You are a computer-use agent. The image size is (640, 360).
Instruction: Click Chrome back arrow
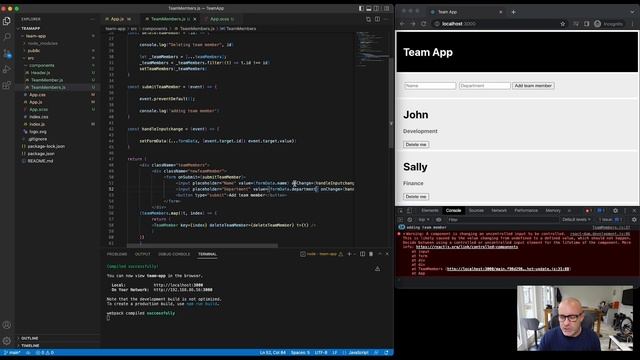click(402, 24)
